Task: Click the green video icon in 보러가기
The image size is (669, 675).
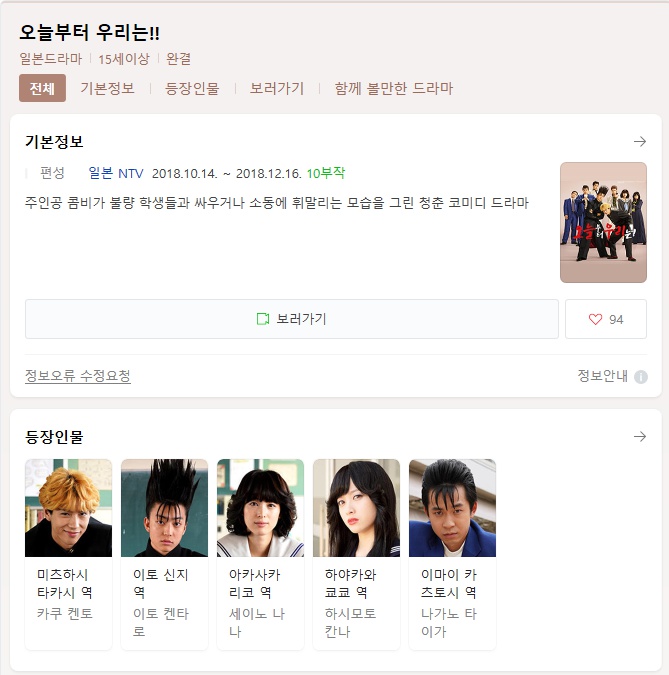Action: pyautogui.click(x=263, y=319)
